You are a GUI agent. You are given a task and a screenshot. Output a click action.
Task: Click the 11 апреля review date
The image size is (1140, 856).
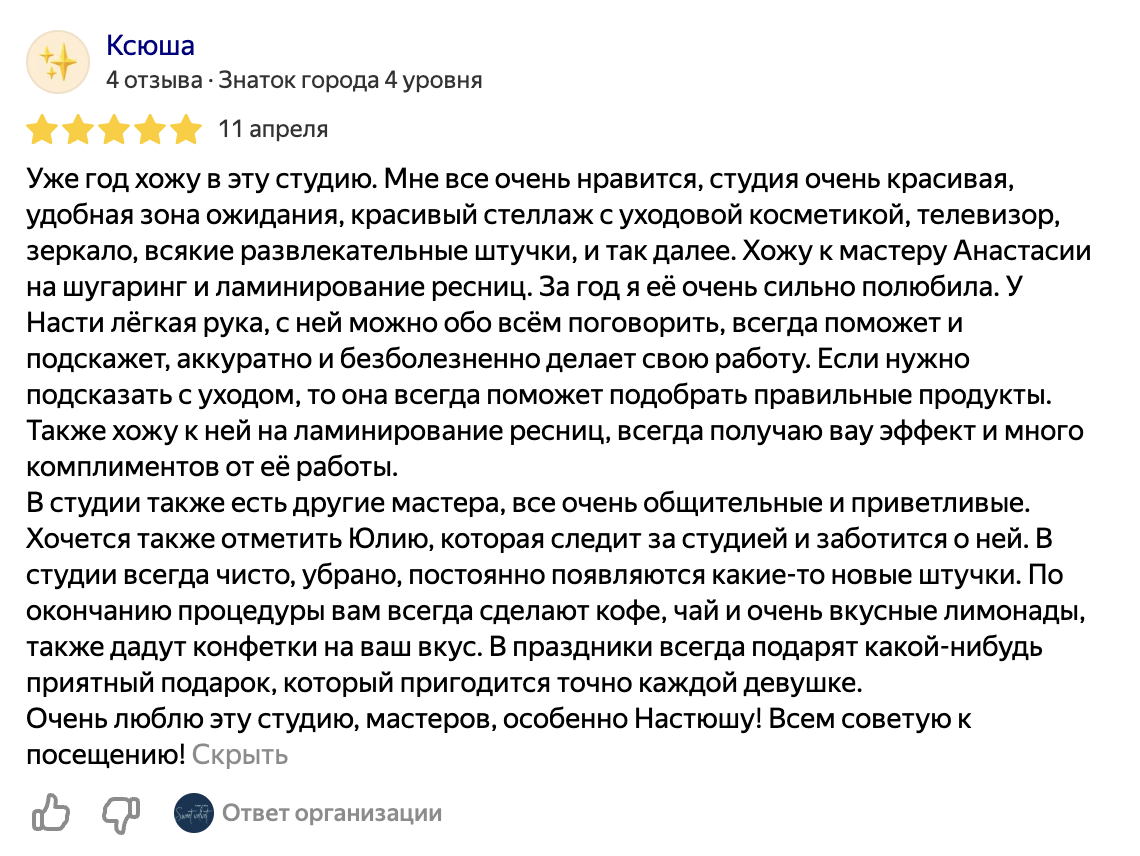pyautogui.click(x=273, y=129)
